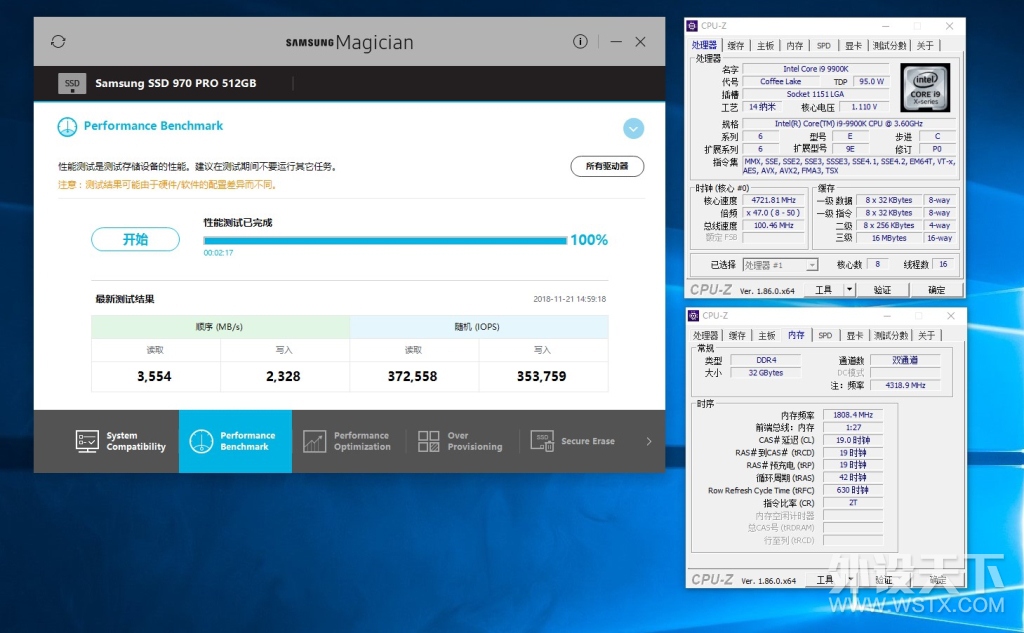Expand the 工具 dropdown arrow in upper CPU-Z
This screenshot has width=1024, height=633.
coord(850,289)
